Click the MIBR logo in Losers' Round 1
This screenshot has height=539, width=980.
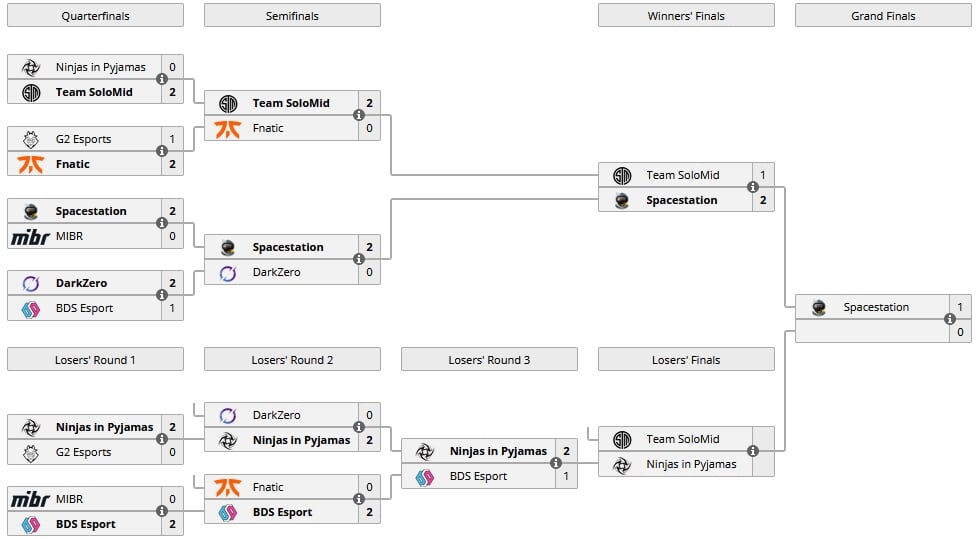pyautogui.click(x=30, y=499)
